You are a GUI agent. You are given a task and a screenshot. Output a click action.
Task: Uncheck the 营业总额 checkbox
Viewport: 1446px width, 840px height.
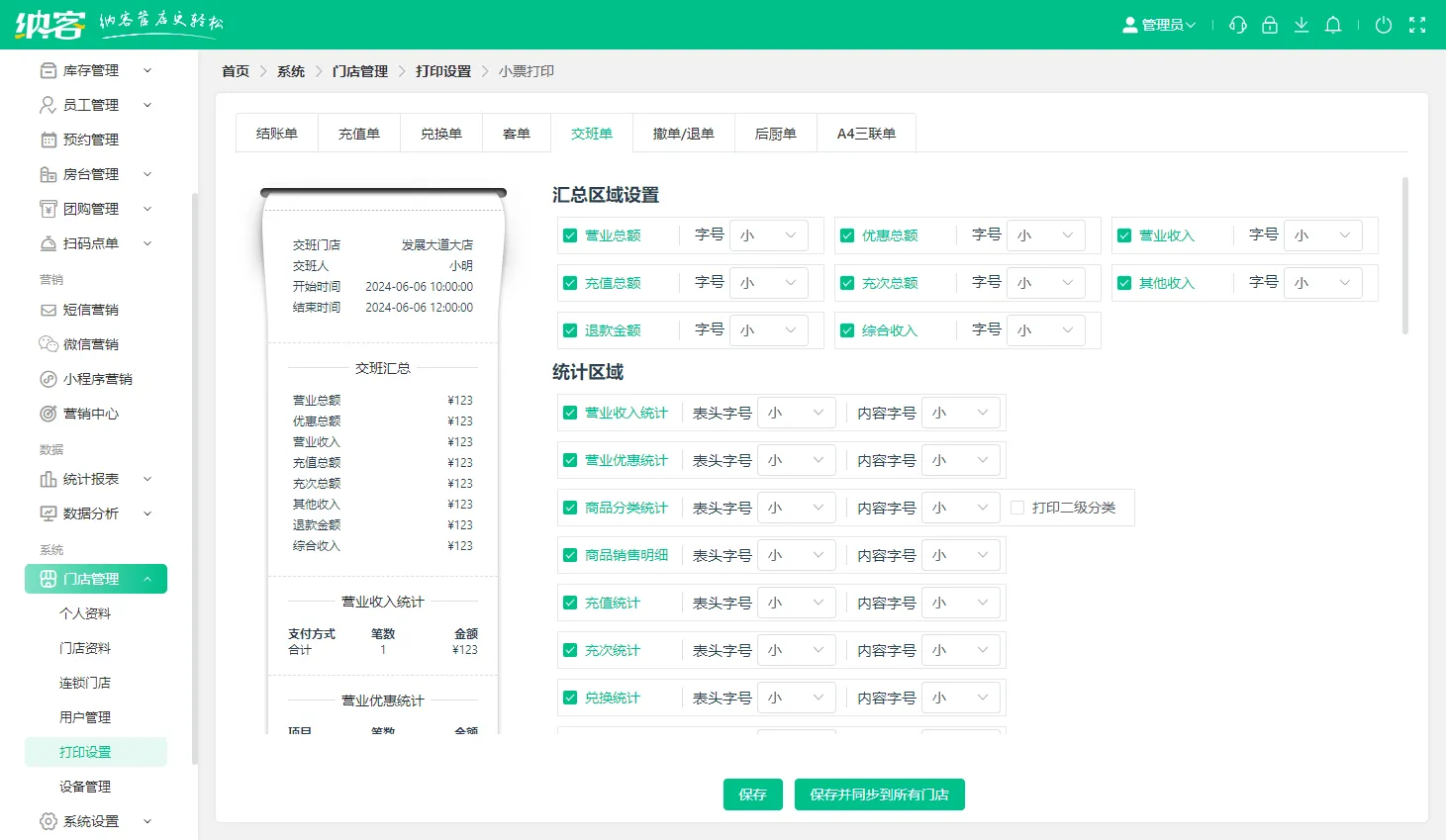point(570,235)
